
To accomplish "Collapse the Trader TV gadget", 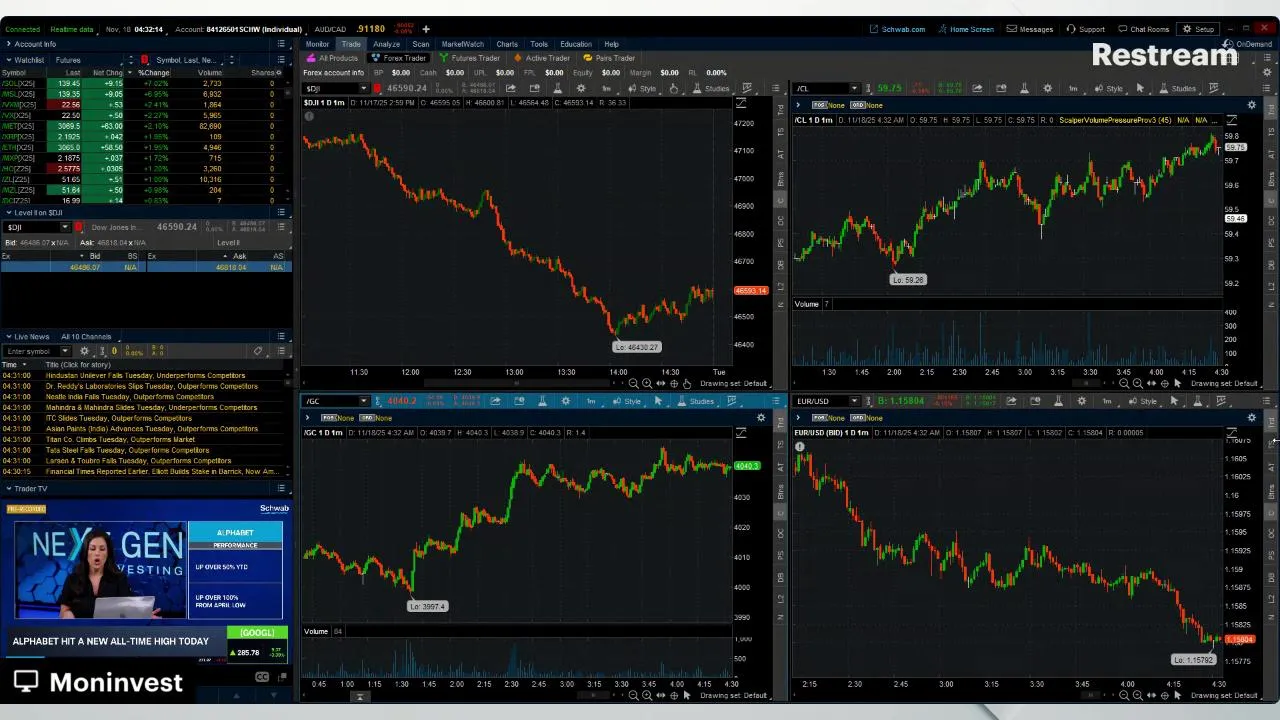I will [8, 489].
